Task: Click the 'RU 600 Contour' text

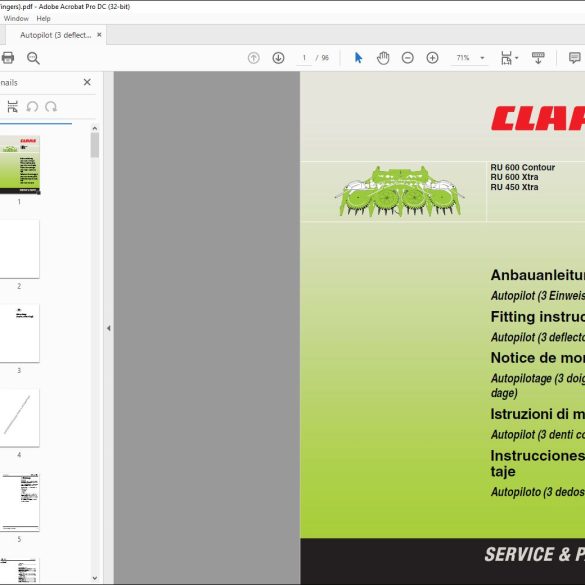Action: pyautogui.click(x=522, y=167)
